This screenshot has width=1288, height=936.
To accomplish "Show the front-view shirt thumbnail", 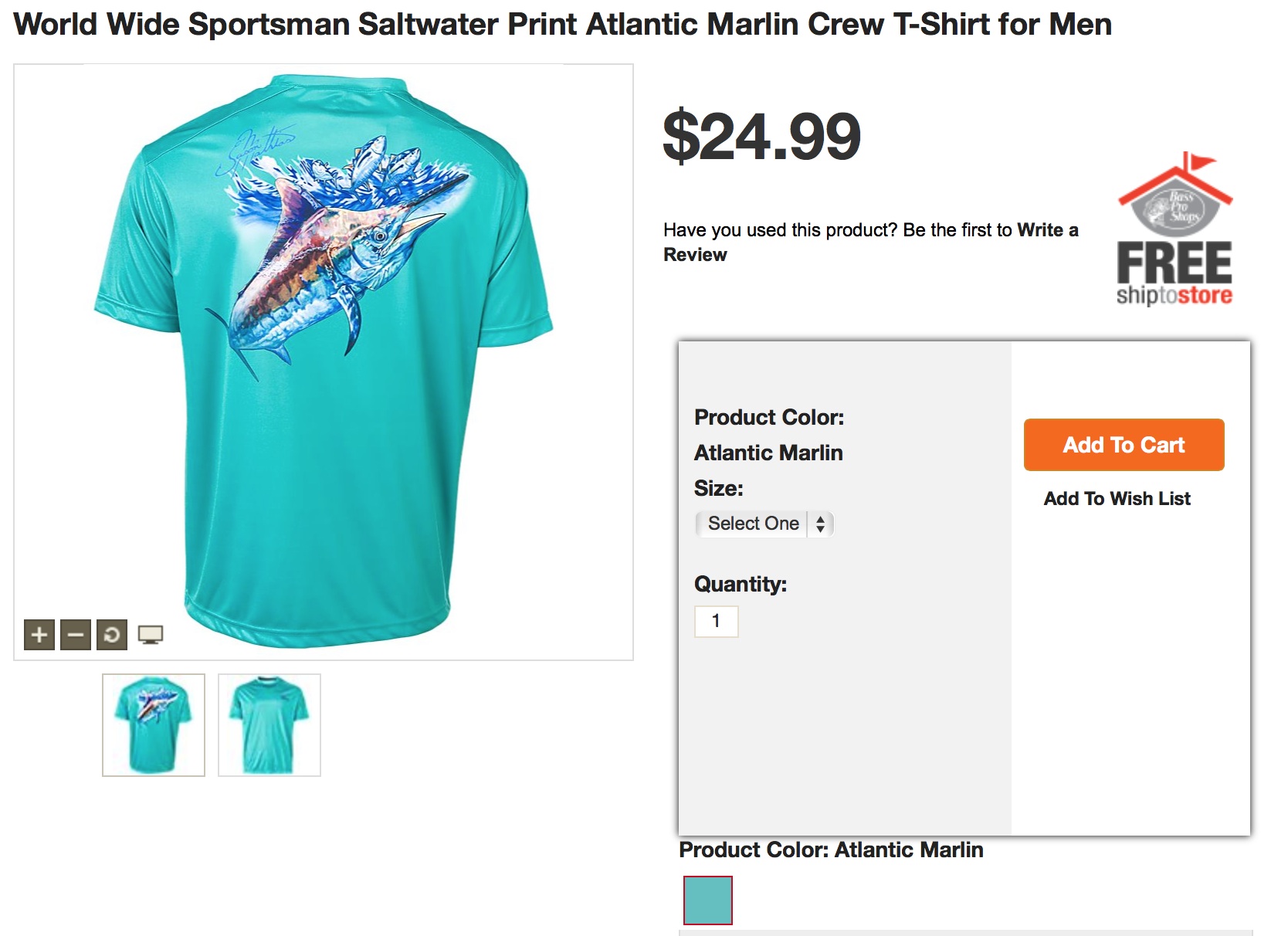I will coord(269,724).
